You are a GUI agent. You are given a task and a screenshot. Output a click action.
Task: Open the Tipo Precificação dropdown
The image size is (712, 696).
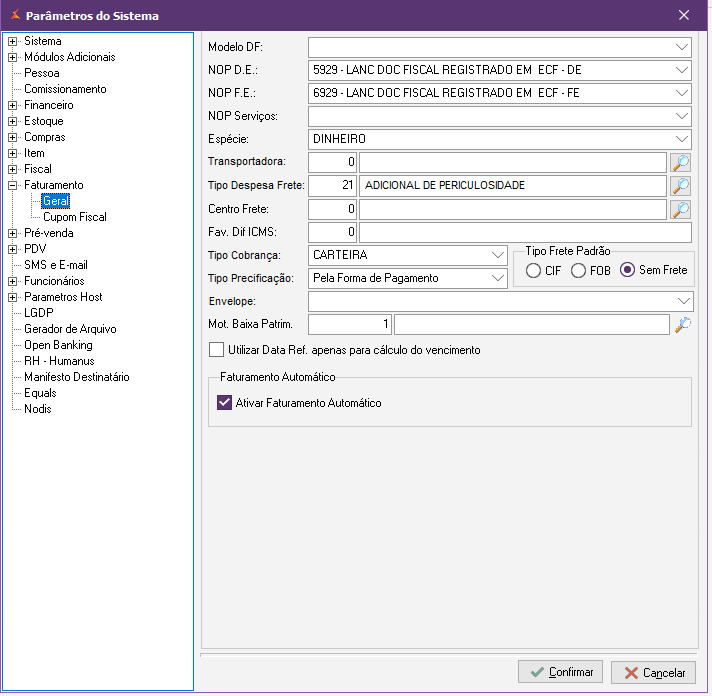(x=498, y=278)
